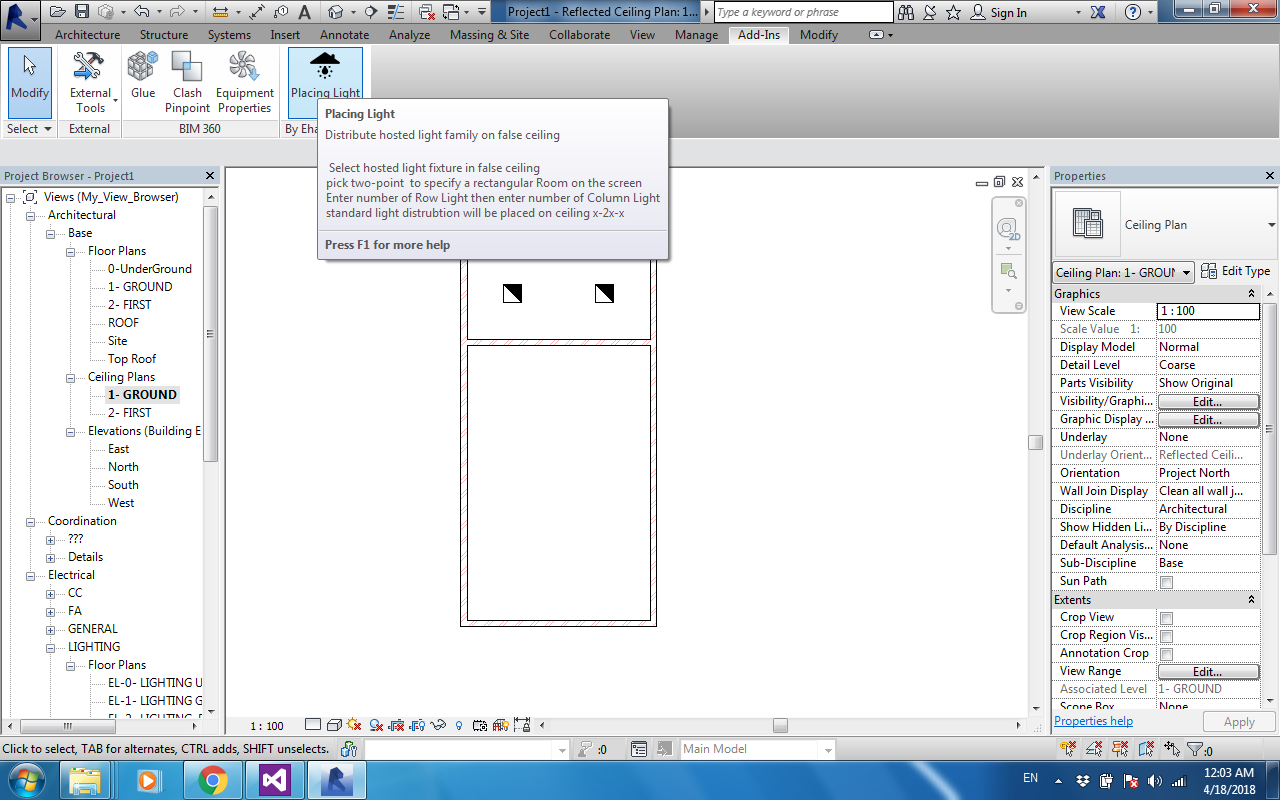Screen dimensions: 1280x800
Task: Toggle Select Underlay Elements option
Action: point(1096,749)
